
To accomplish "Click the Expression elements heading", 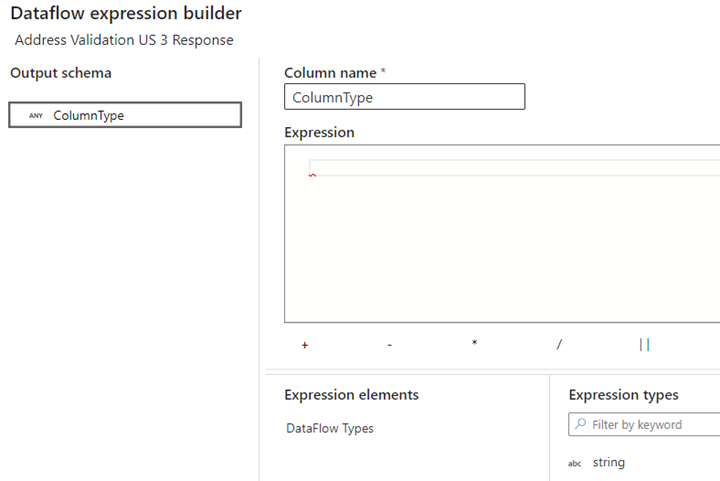I will tap(351, 395).
